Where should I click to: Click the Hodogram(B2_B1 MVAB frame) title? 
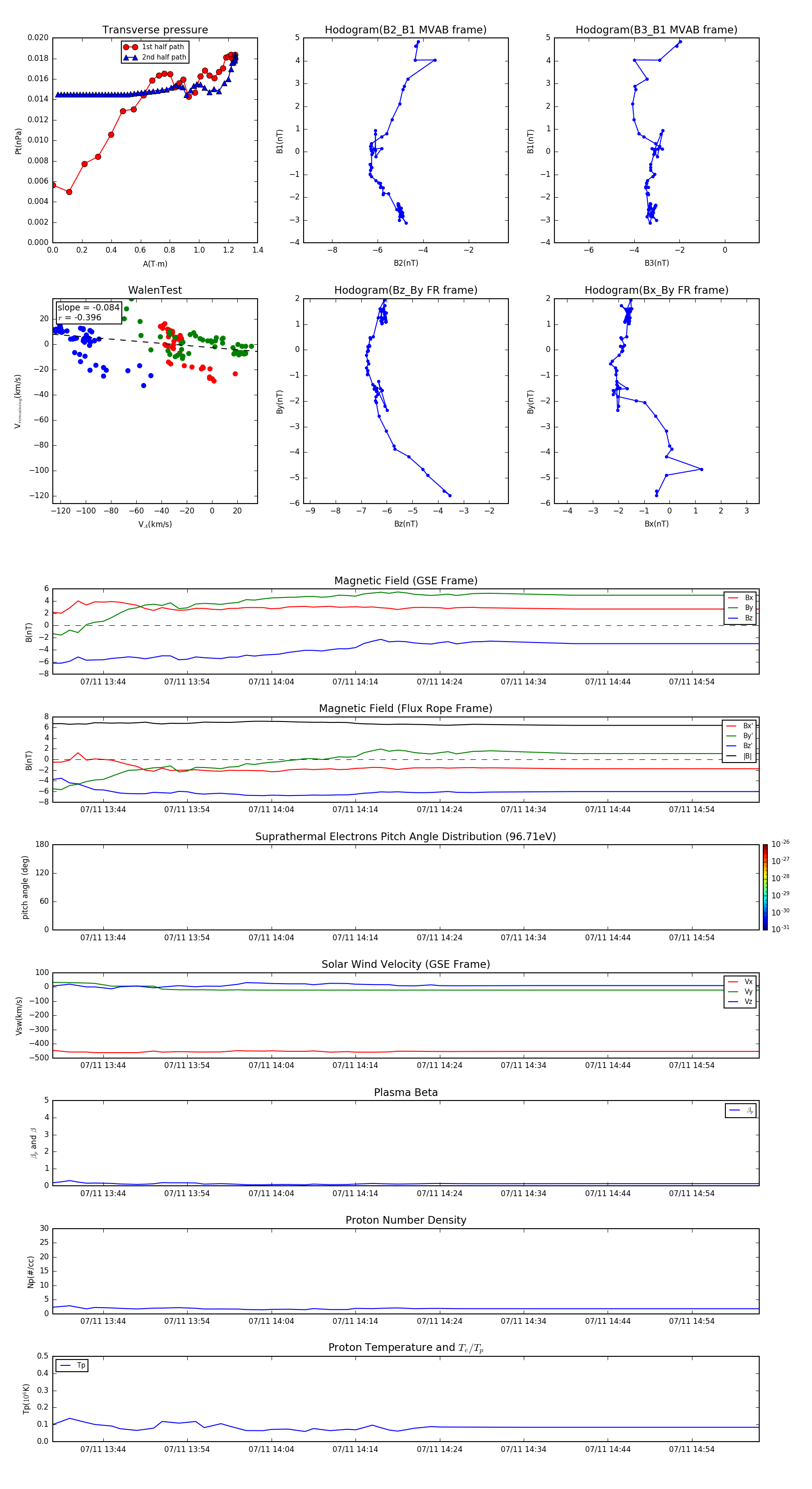406,30
